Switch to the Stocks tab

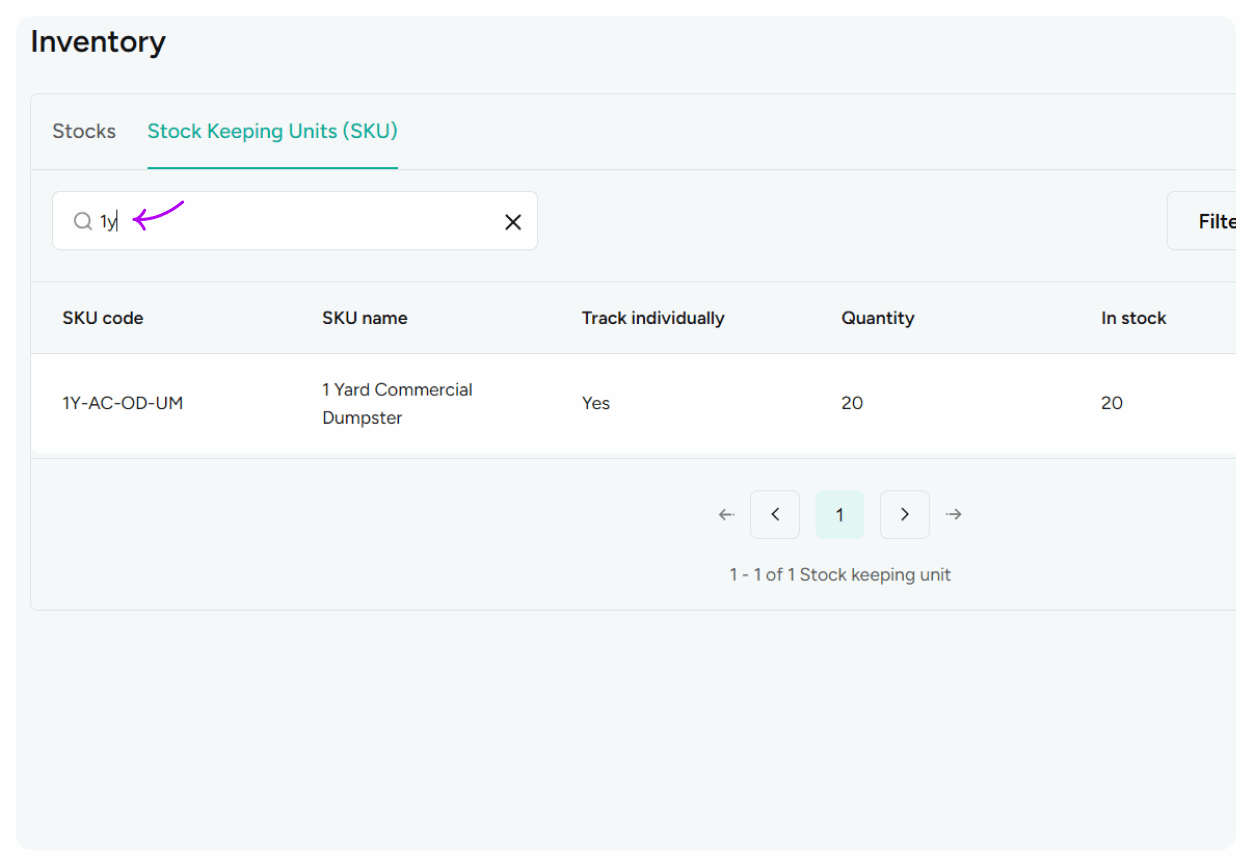point(84,131)
